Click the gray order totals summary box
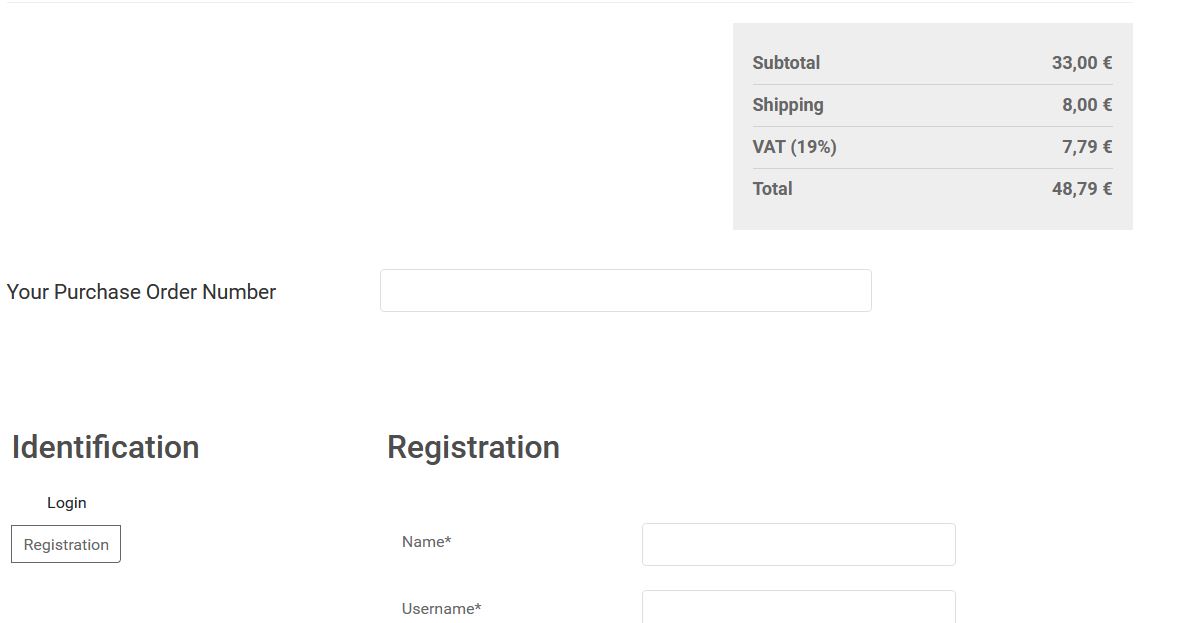The image size is (1191, 623). 932,213
